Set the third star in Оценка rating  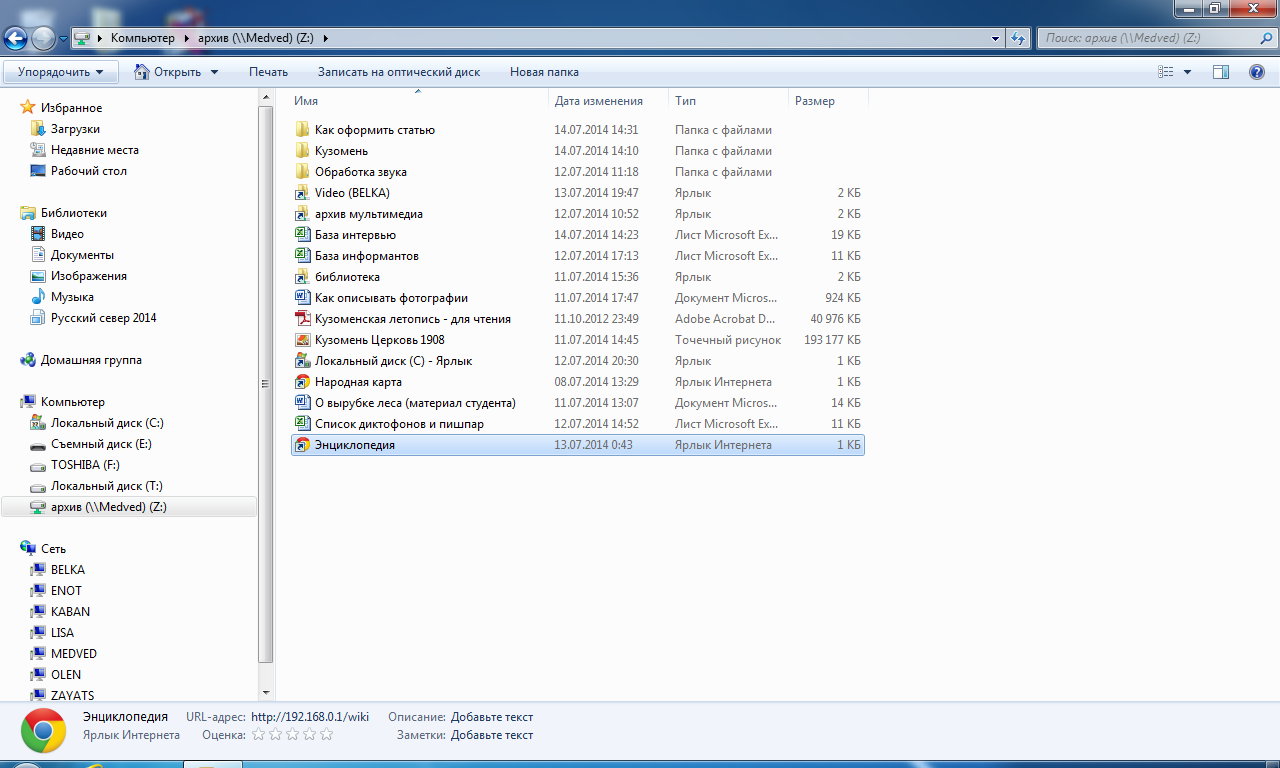(292, 735)
